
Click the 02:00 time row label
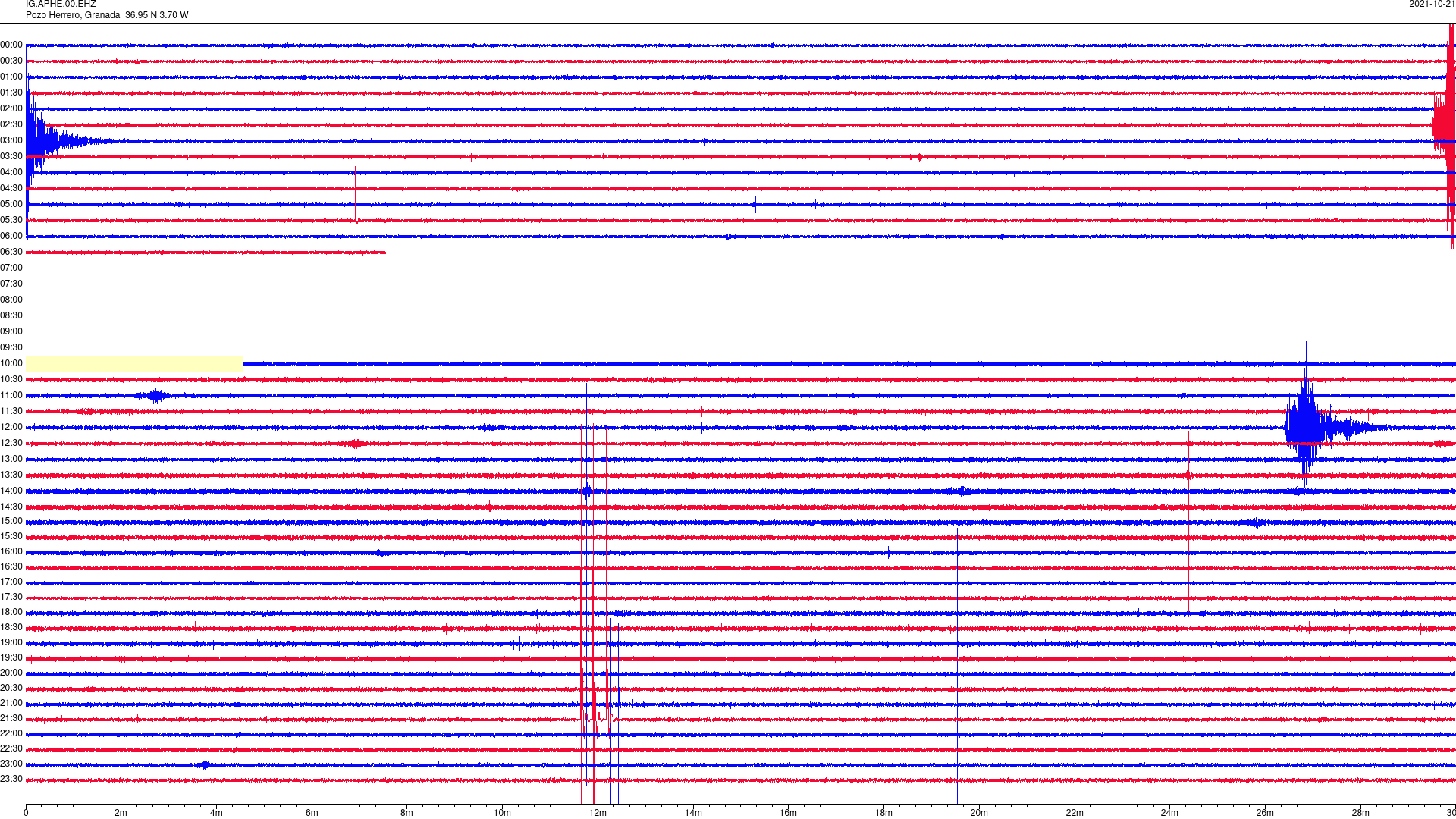click(11, 108)
